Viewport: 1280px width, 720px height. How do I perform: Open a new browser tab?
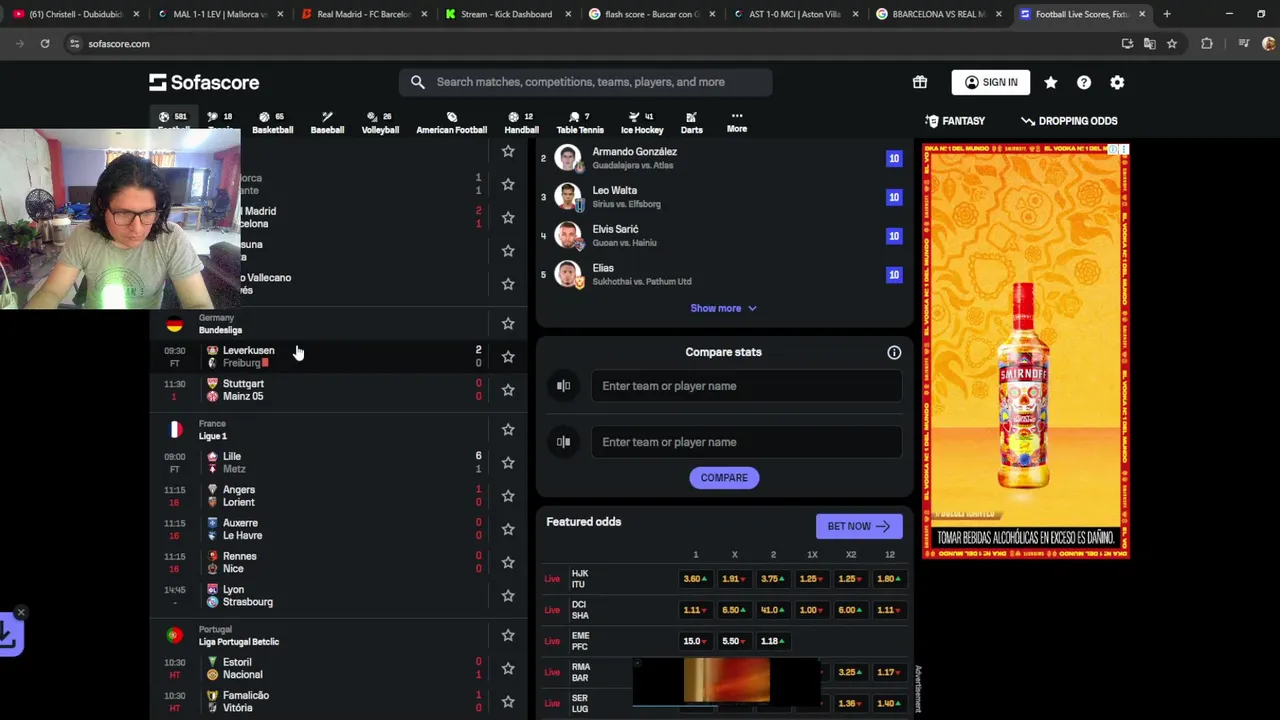(1167, 14)
